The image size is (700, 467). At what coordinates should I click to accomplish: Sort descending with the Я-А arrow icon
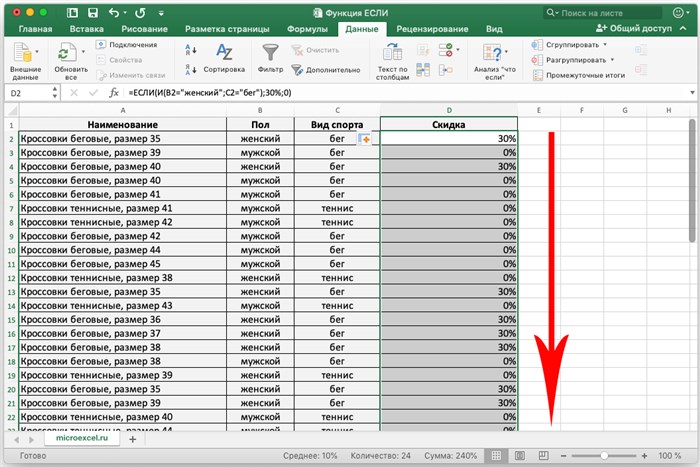coord(191,69)
